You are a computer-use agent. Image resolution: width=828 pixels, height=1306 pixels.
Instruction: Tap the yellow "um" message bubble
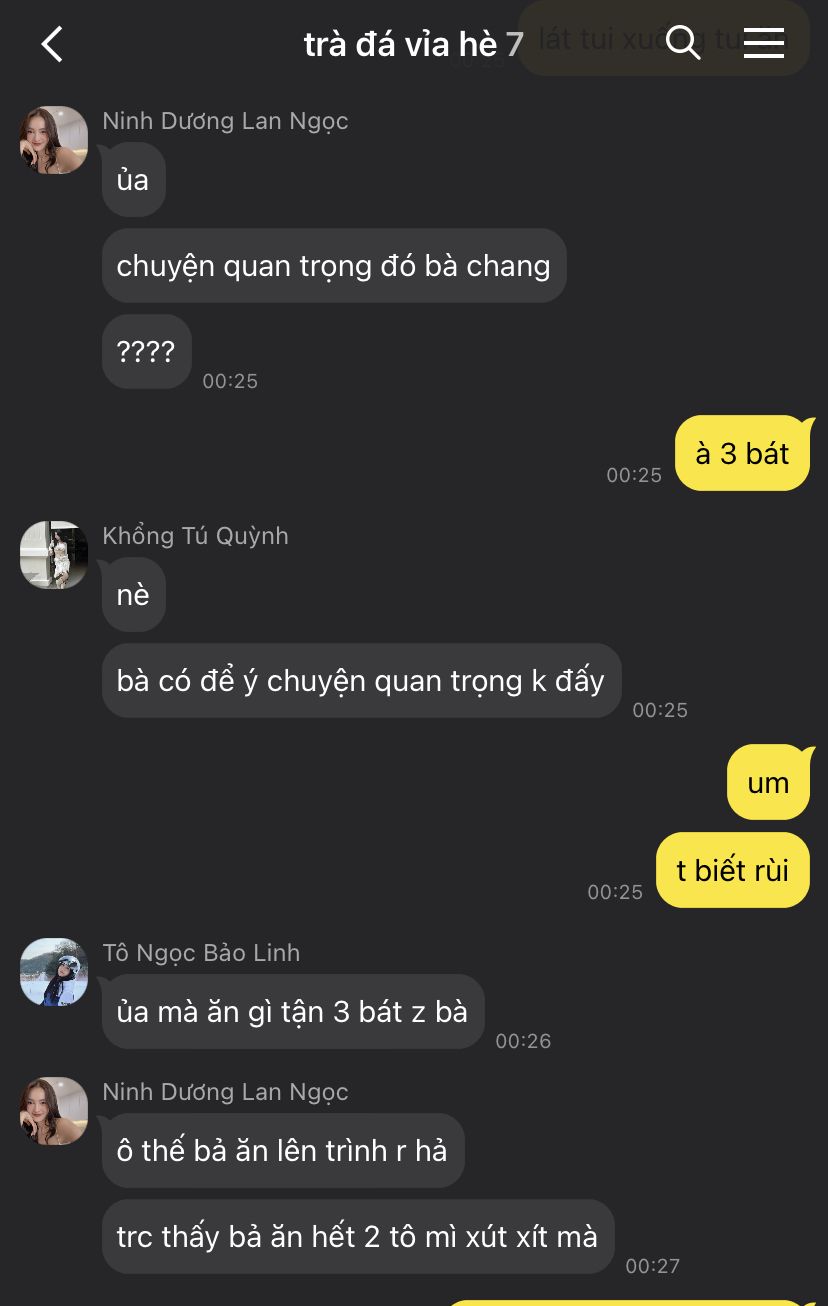tap(768, 783)
